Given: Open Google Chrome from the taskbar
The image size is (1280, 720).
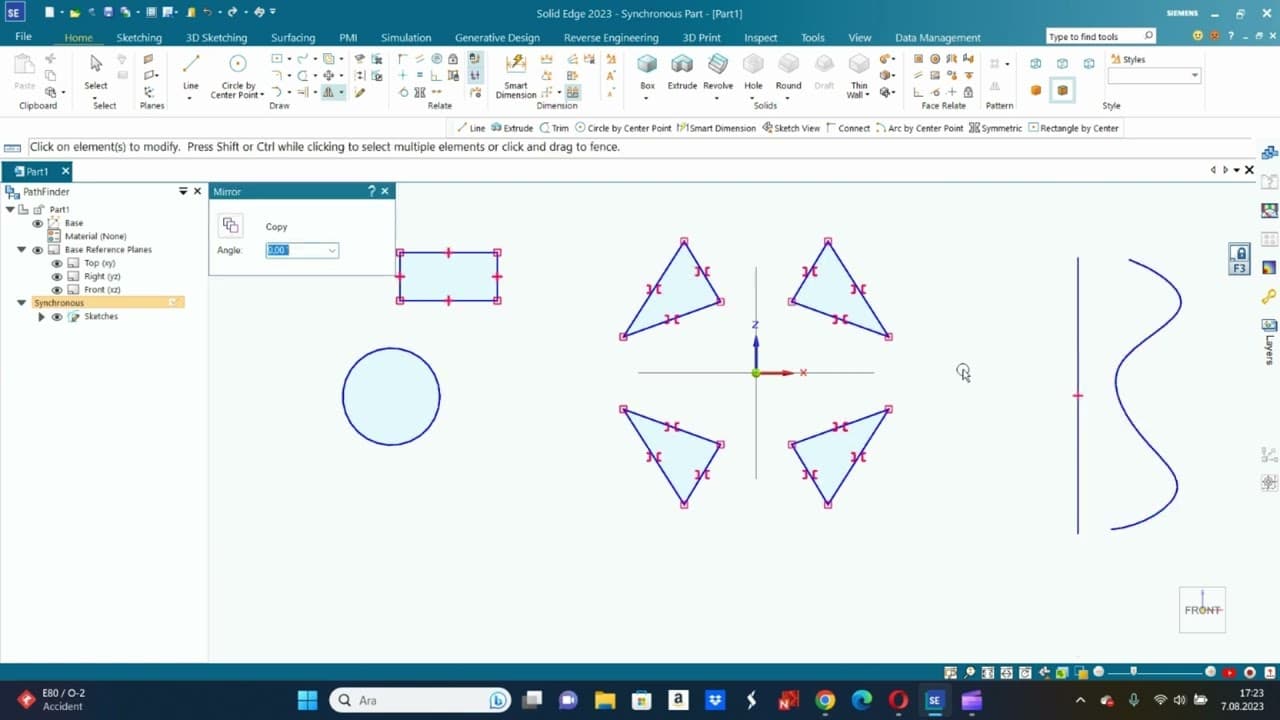Looking at the screenshot, I should pyautogui.click(x=825, y=700).
